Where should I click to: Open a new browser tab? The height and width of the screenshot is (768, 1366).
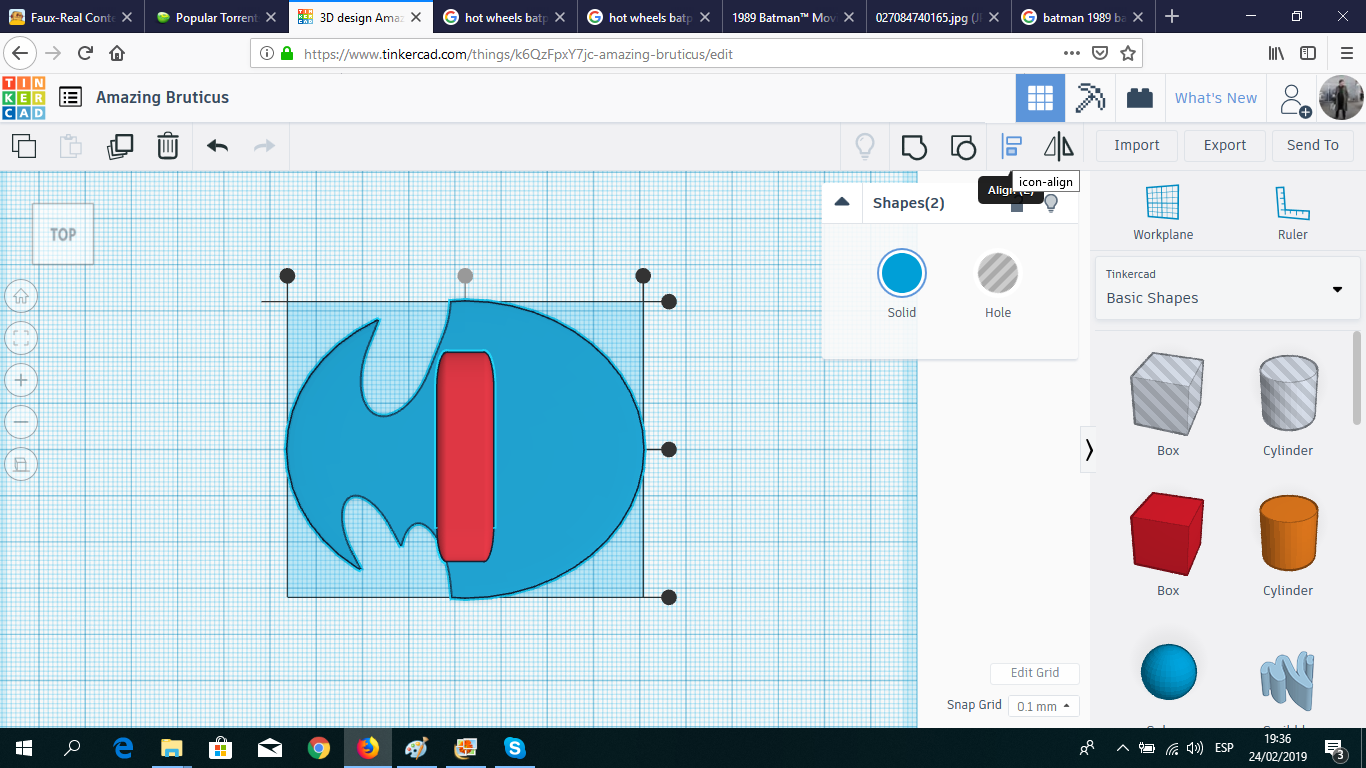pos(1172,17)
